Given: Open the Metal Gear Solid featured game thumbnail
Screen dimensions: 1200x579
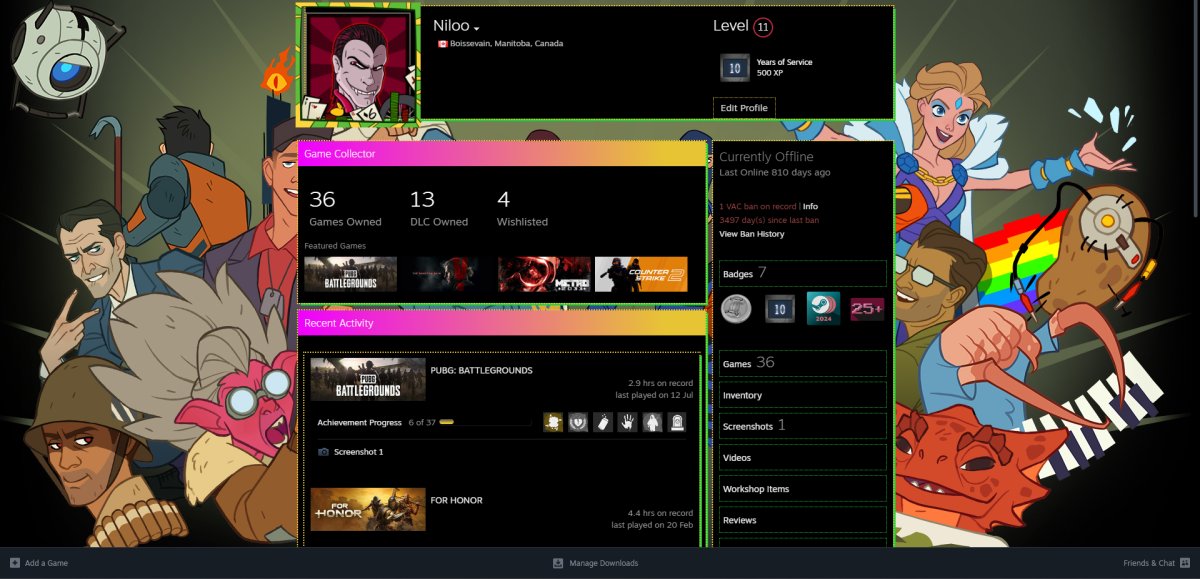Looking at the screenshot, I should pos(447,274).
